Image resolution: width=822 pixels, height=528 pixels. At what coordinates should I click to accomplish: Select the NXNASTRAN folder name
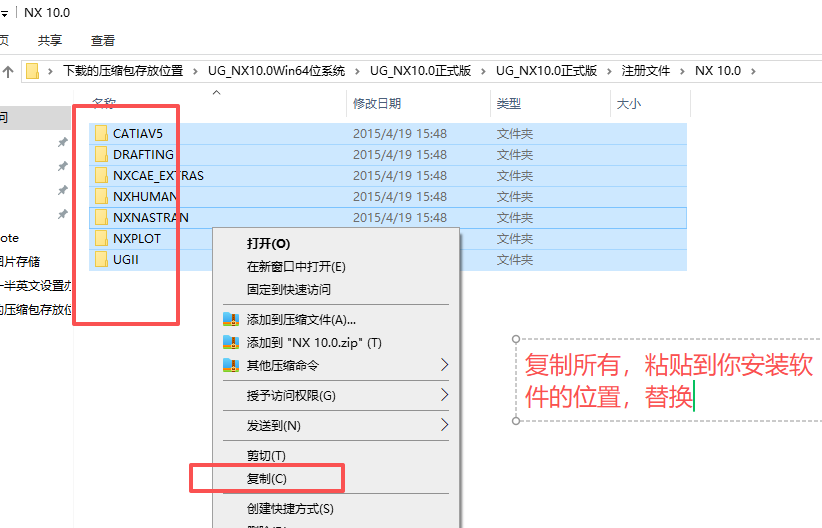click(x=151, y=218)
